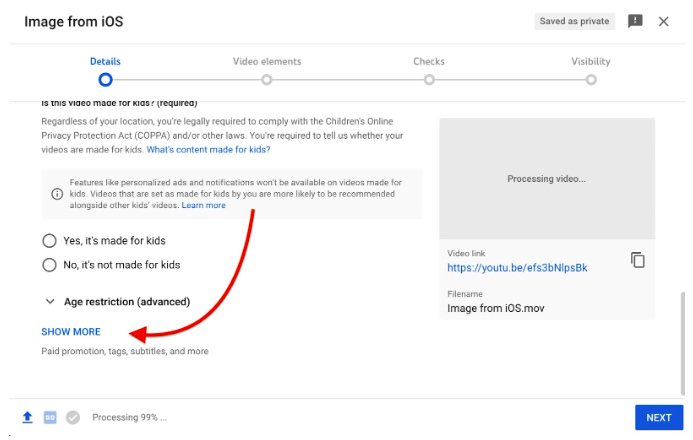Click the 'Image from iOS' dialog title
The width and height of the screenshot is (693, 440).
coord(74,21)
